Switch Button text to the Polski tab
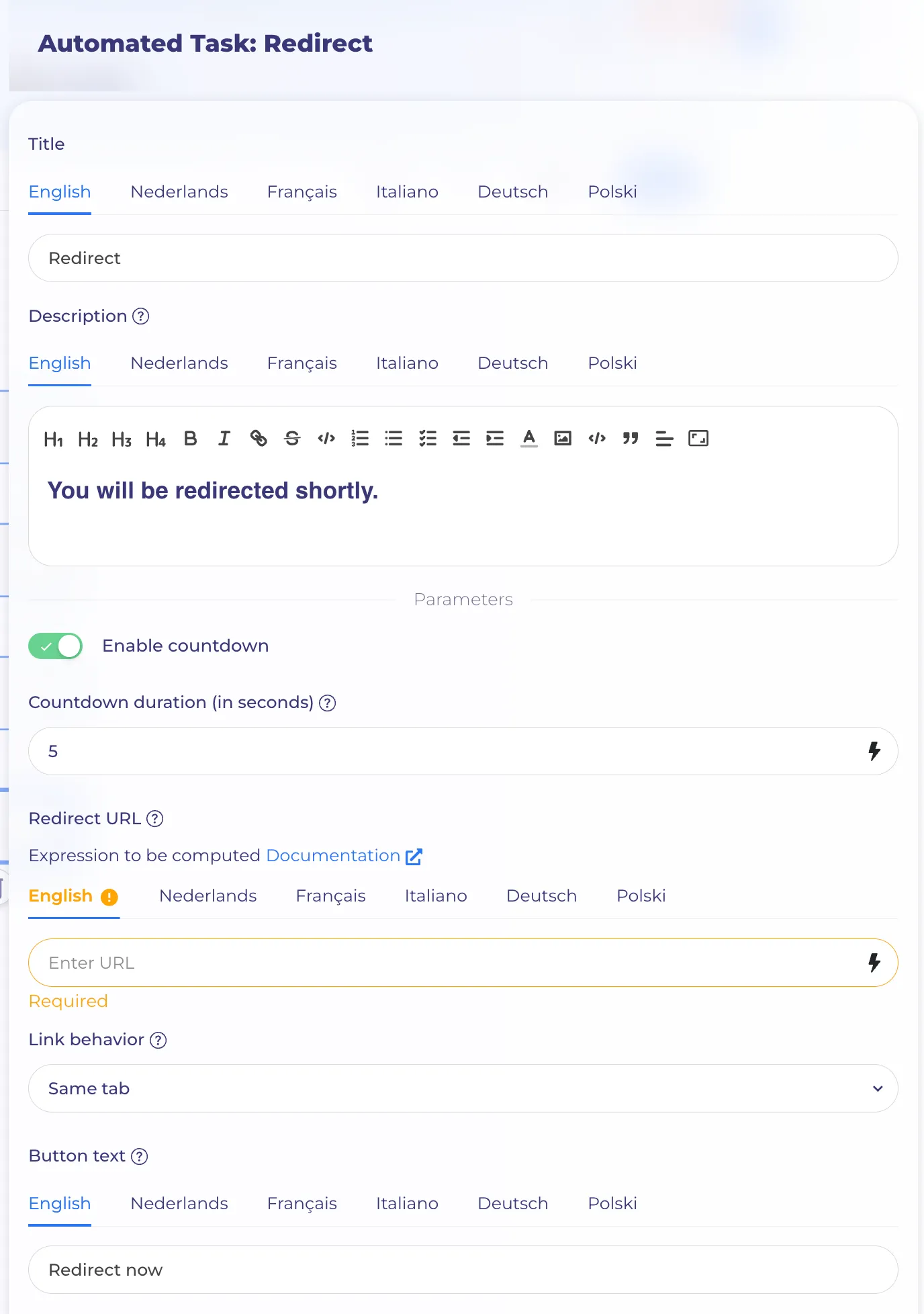 click(x=612, y=1204)
